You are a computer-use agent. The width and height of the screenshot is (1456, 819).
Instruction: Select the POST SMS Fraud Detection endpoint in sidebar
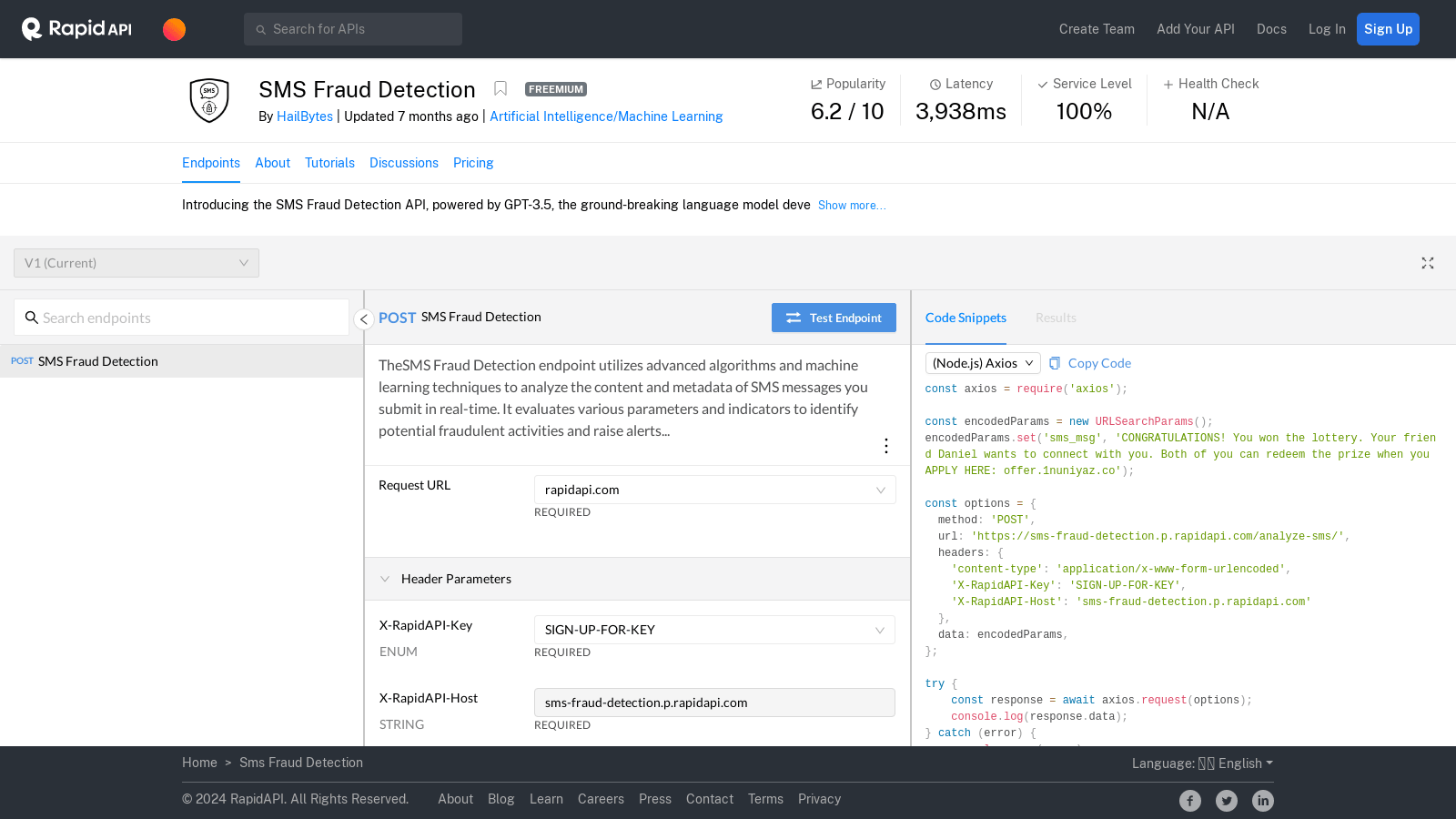[x=181, y=361]
